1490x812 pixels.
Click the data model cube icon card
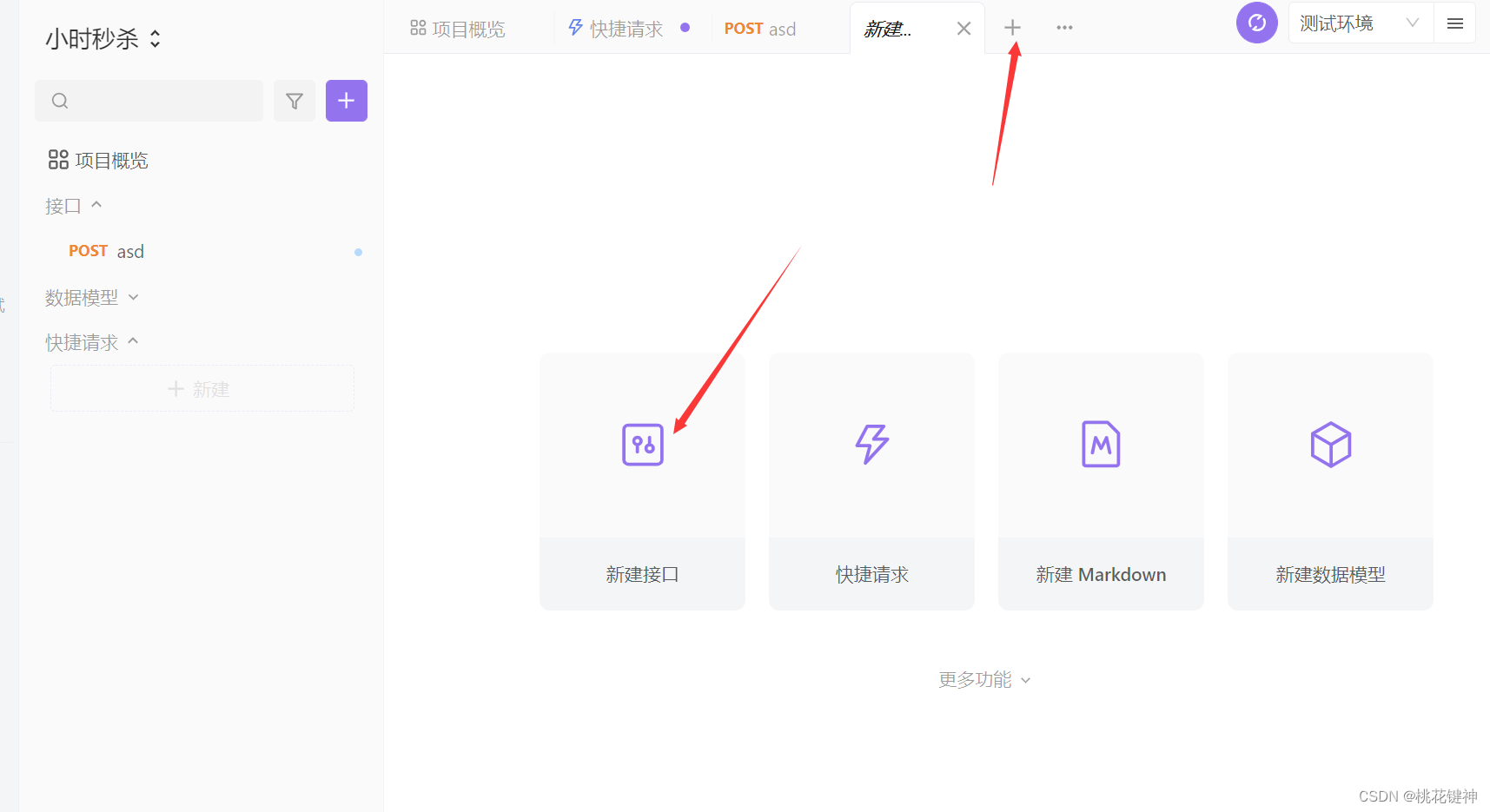click(x=1330, y=445)
